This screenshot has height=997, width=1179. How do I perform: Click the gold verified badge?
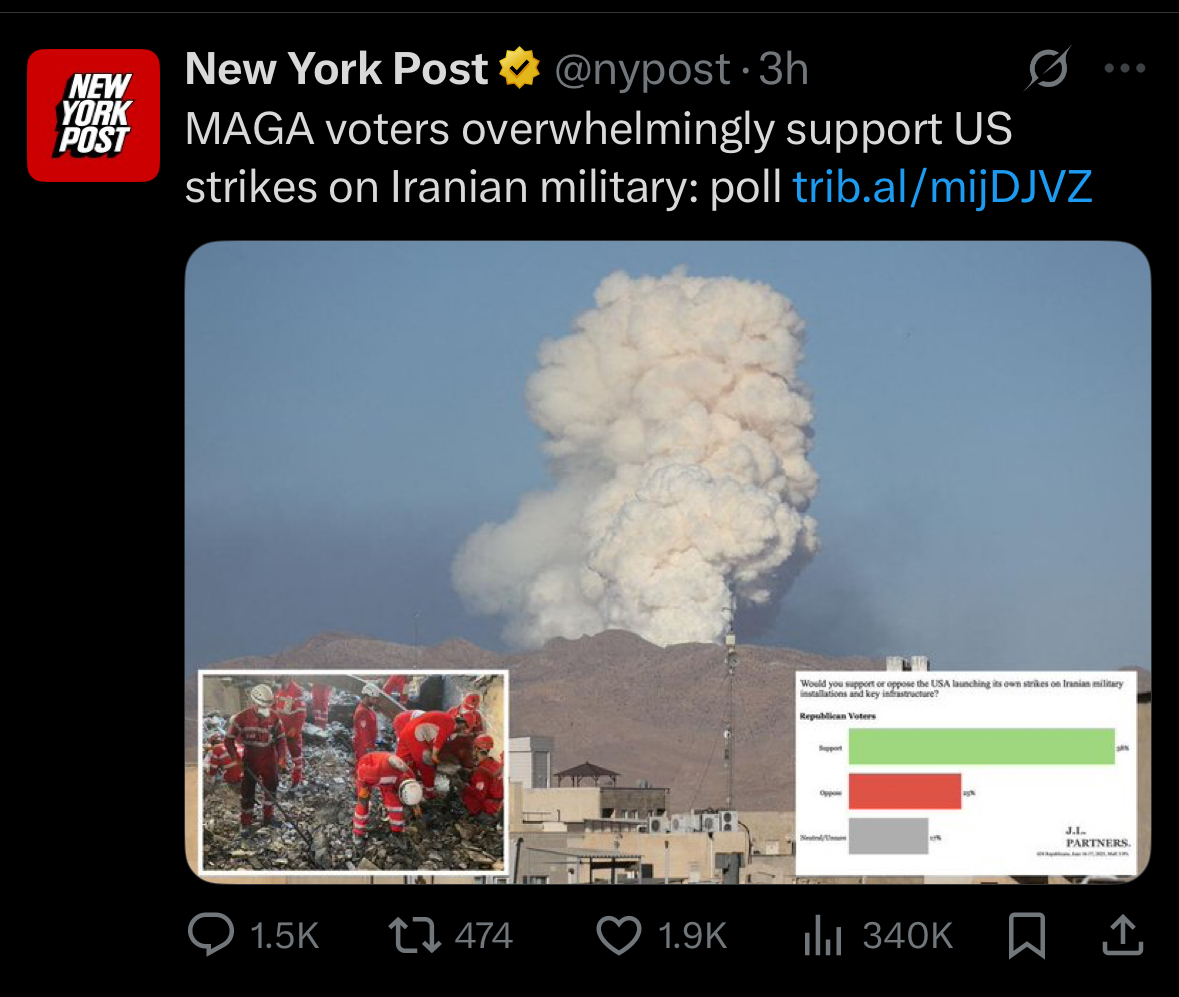click(520, 68)
